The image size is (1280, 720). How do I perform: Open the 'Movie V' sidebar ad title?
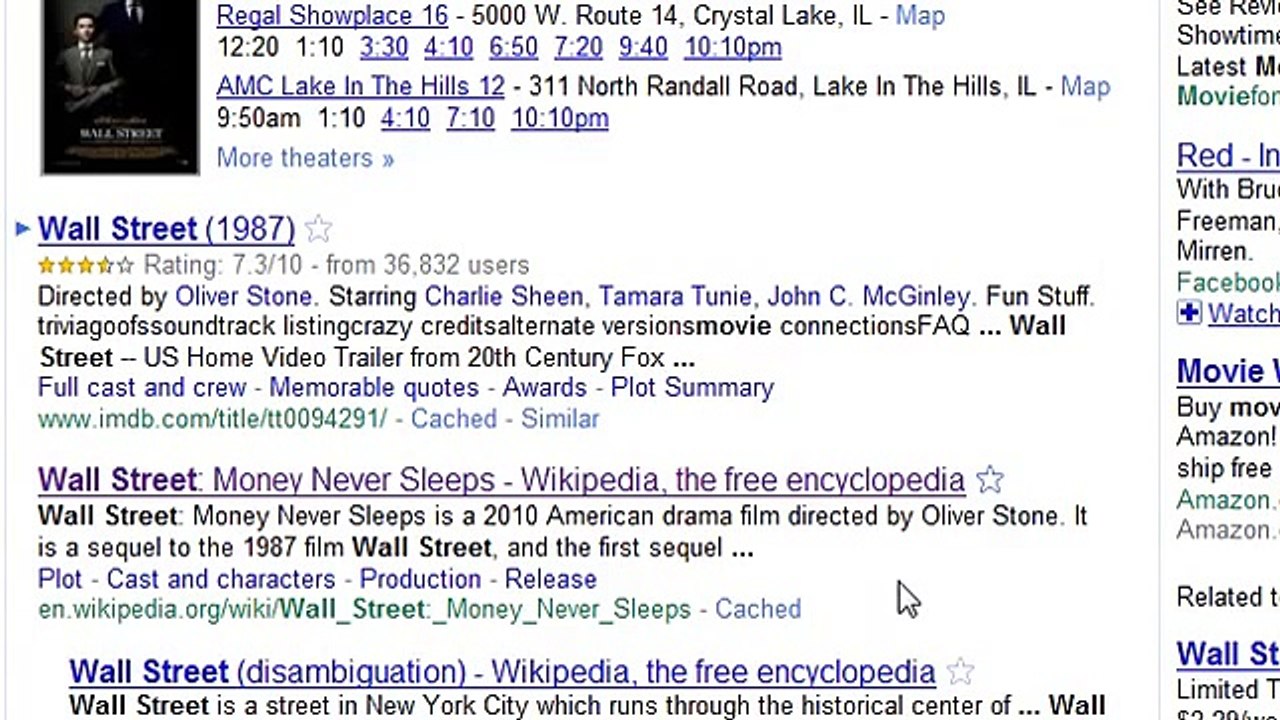tap(1228, 371)
